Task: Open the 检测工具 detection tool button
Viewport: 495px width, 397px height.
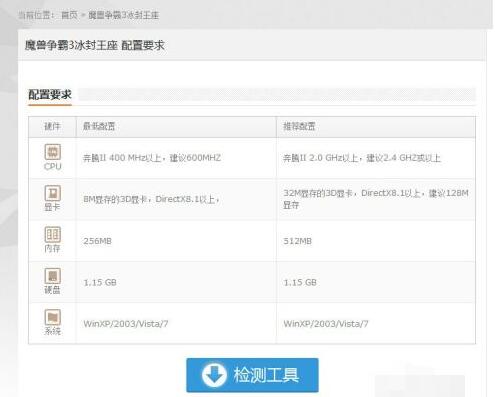Action: click(252, 375)
